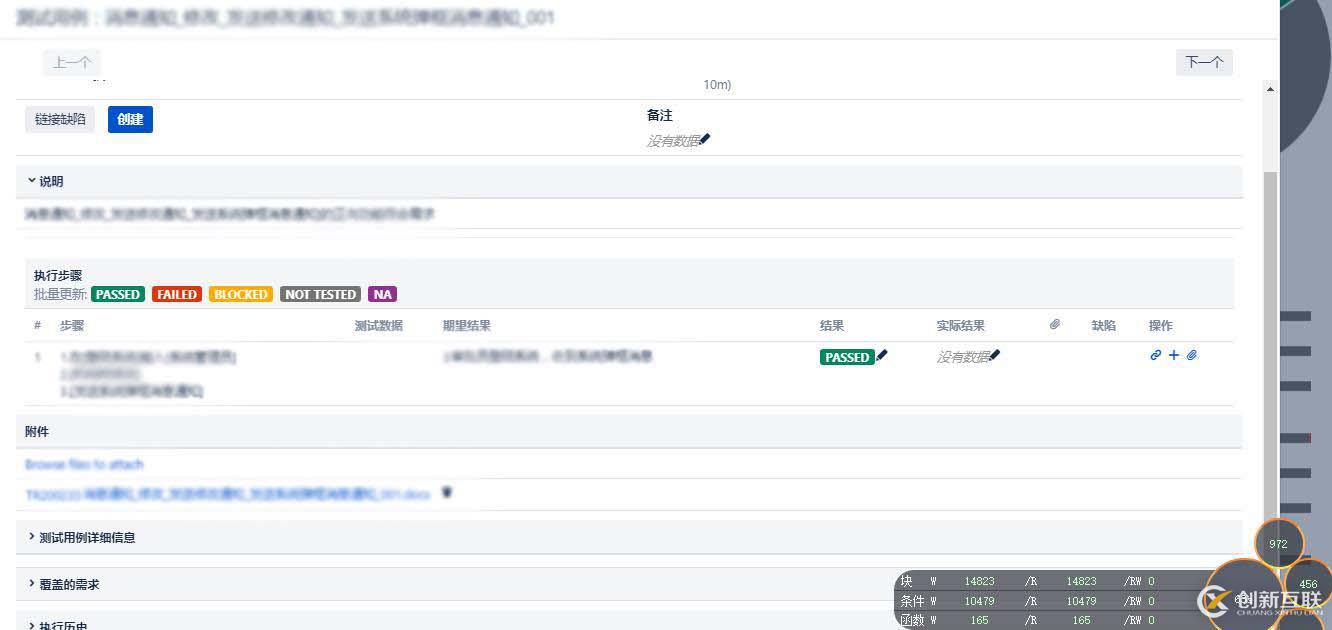Edit the actual result with the pencil icon
This screenshot has width=1332, height=630.
coord(995,356)
